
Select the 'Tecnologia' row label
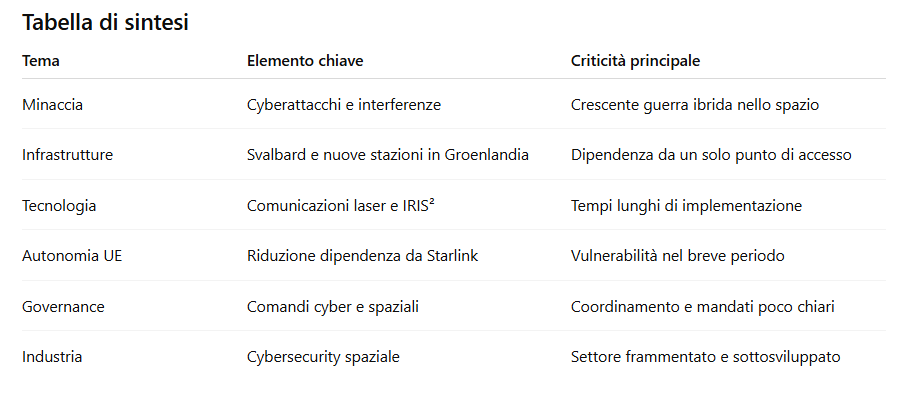[59, 206]
